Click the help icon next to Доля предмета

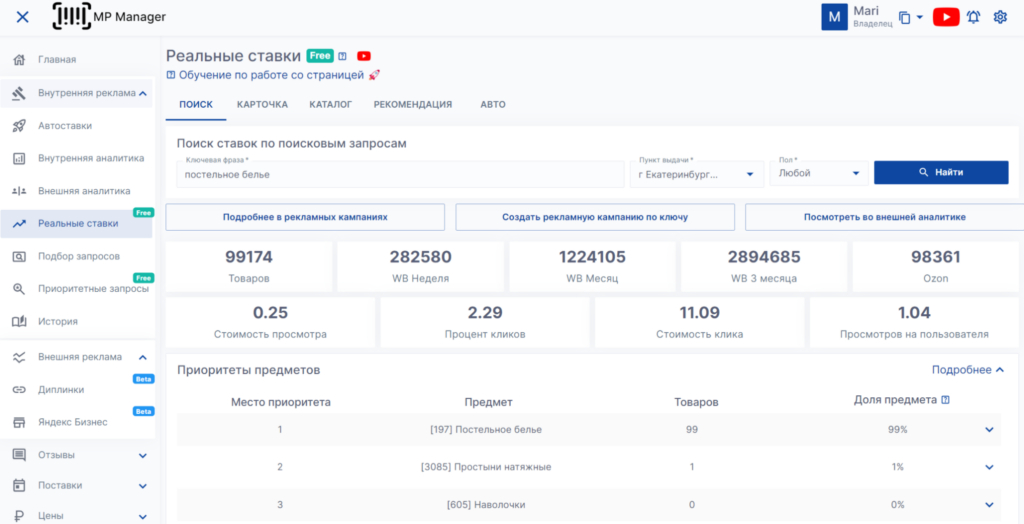click(x=945, y=400)
